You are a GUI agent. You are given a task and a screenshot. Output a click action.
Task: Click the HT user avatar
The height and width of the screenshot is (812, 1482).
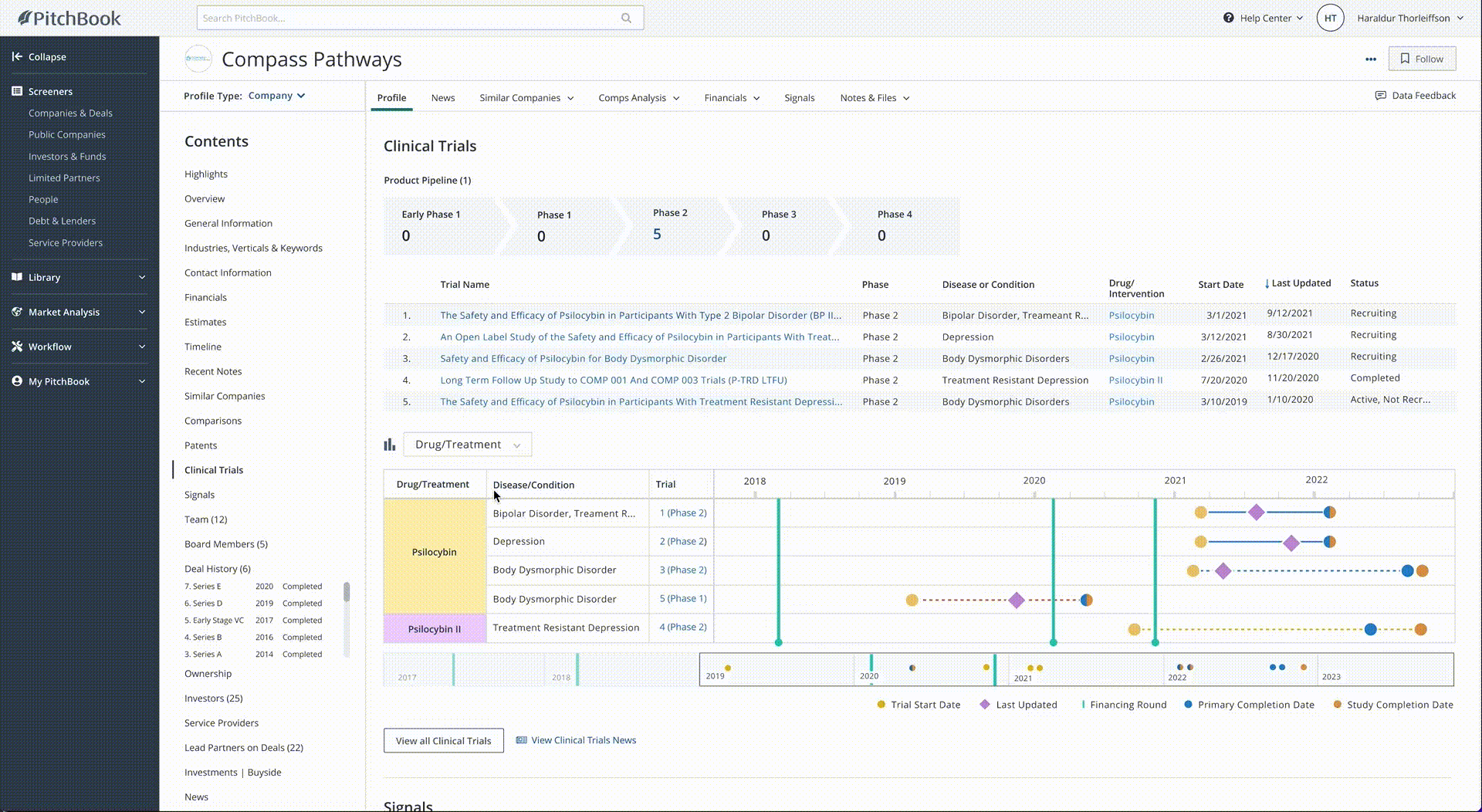tap(1330, 18)
